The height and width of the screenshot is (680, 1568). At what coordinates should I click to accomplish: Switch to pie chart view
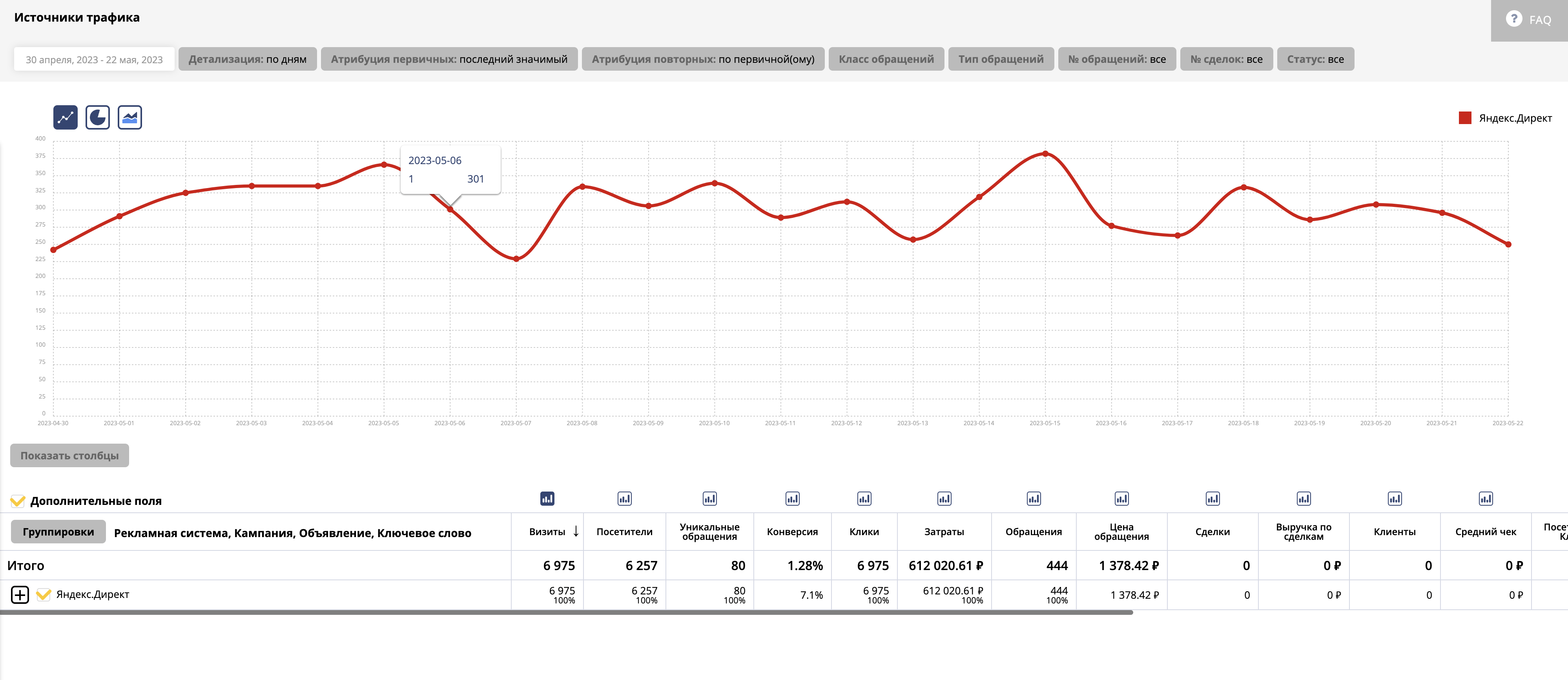pos(97,117)
